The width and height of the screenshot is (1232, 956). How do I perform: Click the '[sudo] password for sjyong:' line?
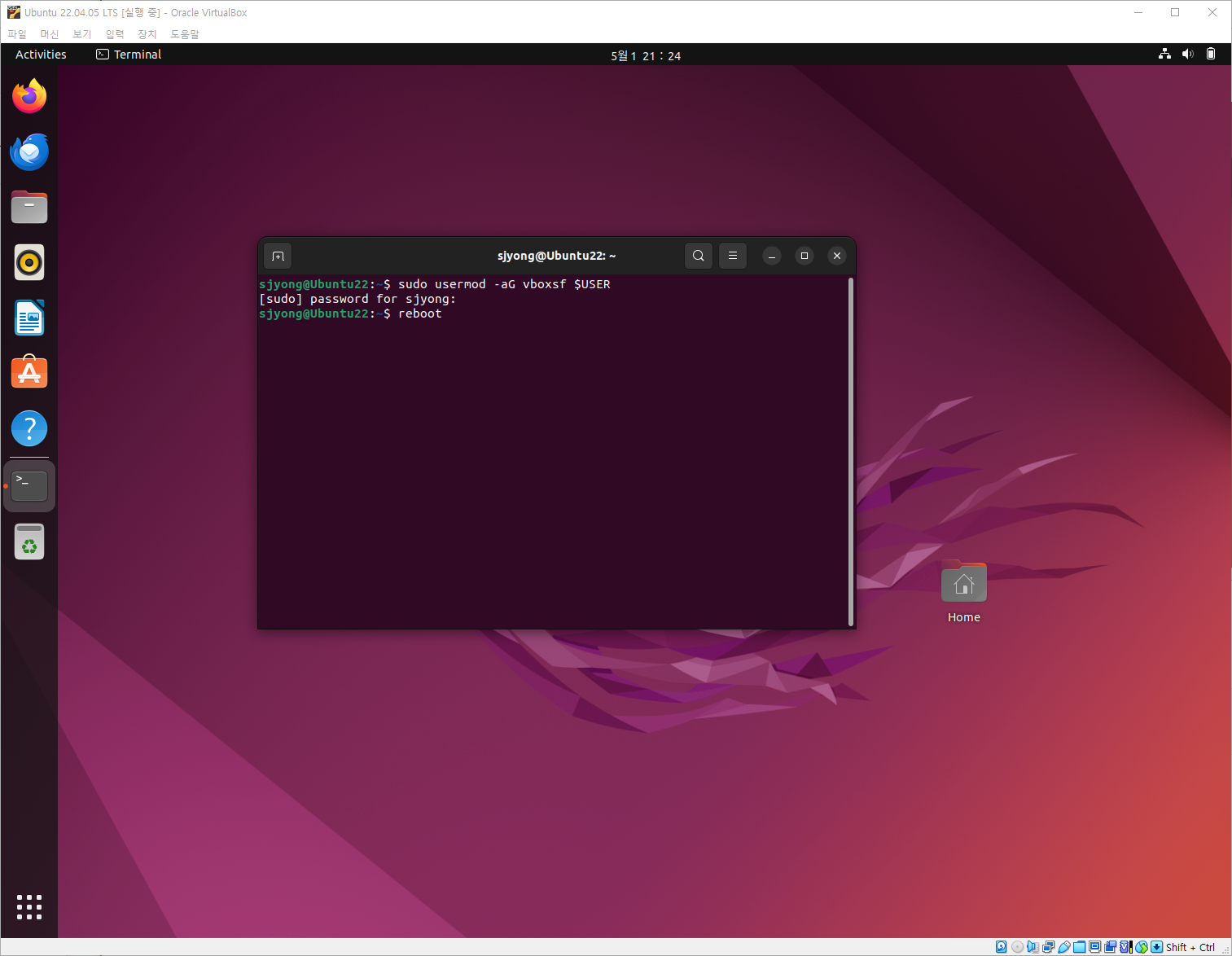pyautogui.click(x=357, y=299)
